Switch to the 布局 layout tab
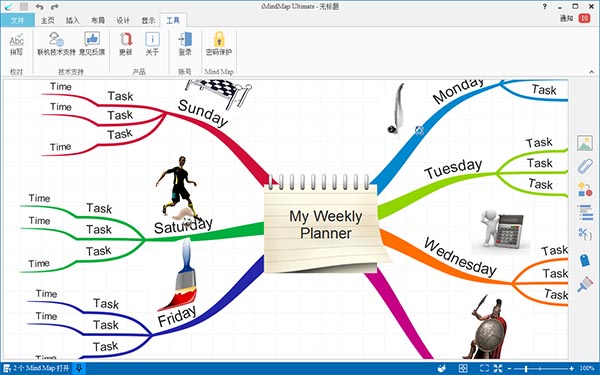600x375 pixels. point(98,20)
